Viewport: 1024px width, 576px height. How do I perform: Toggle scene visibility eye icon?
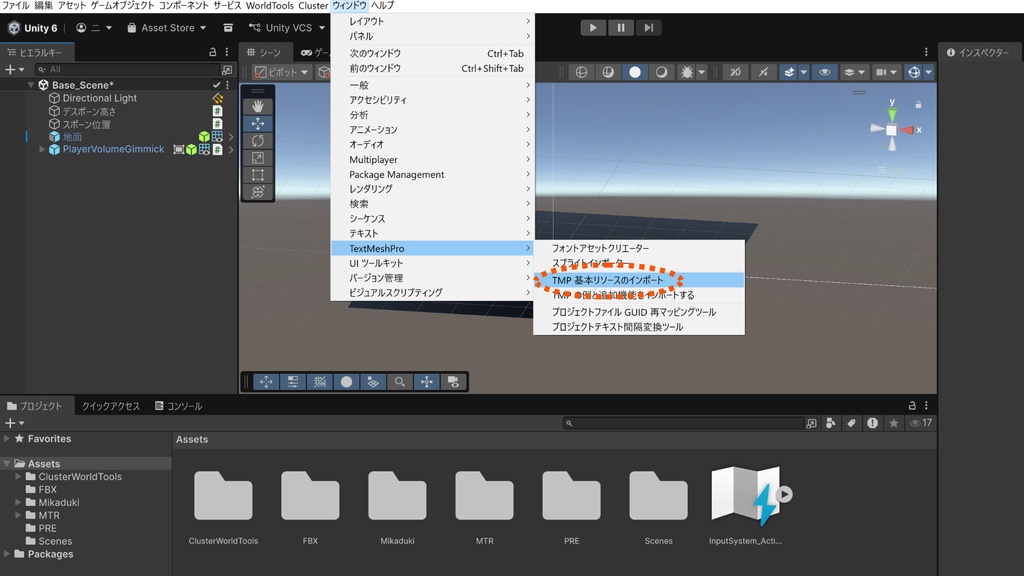click(x=825, y=72)
